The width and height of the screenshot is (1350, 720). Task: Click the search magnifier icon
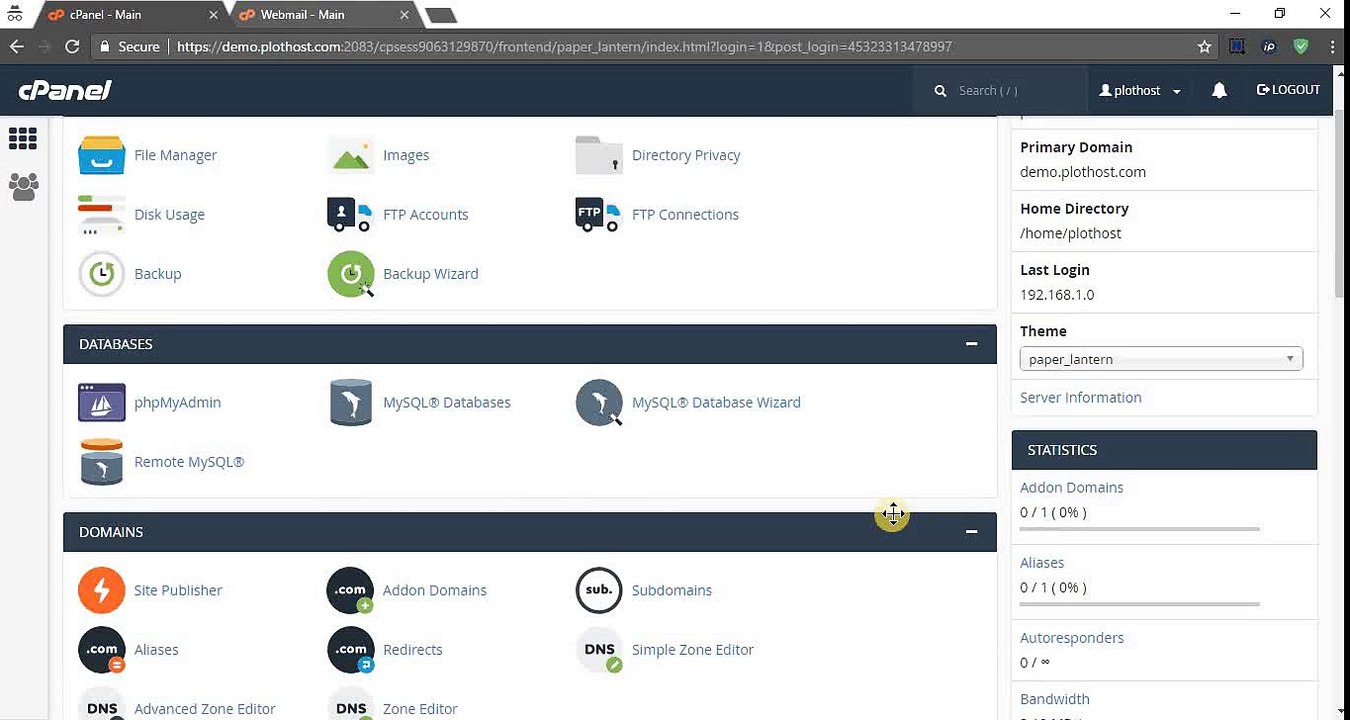coord(940,91)
